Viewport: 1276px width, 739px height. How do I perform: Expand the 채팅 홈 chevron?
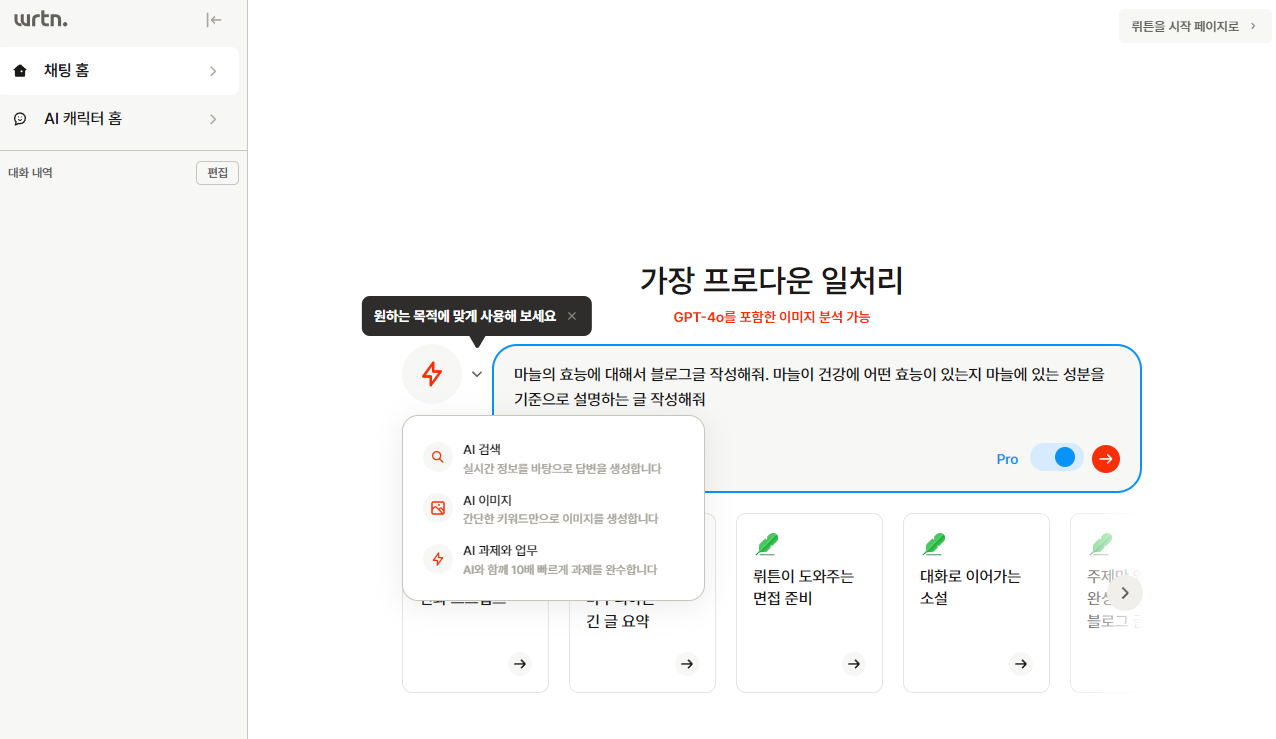pyautogui.click(x=213, y=71)
